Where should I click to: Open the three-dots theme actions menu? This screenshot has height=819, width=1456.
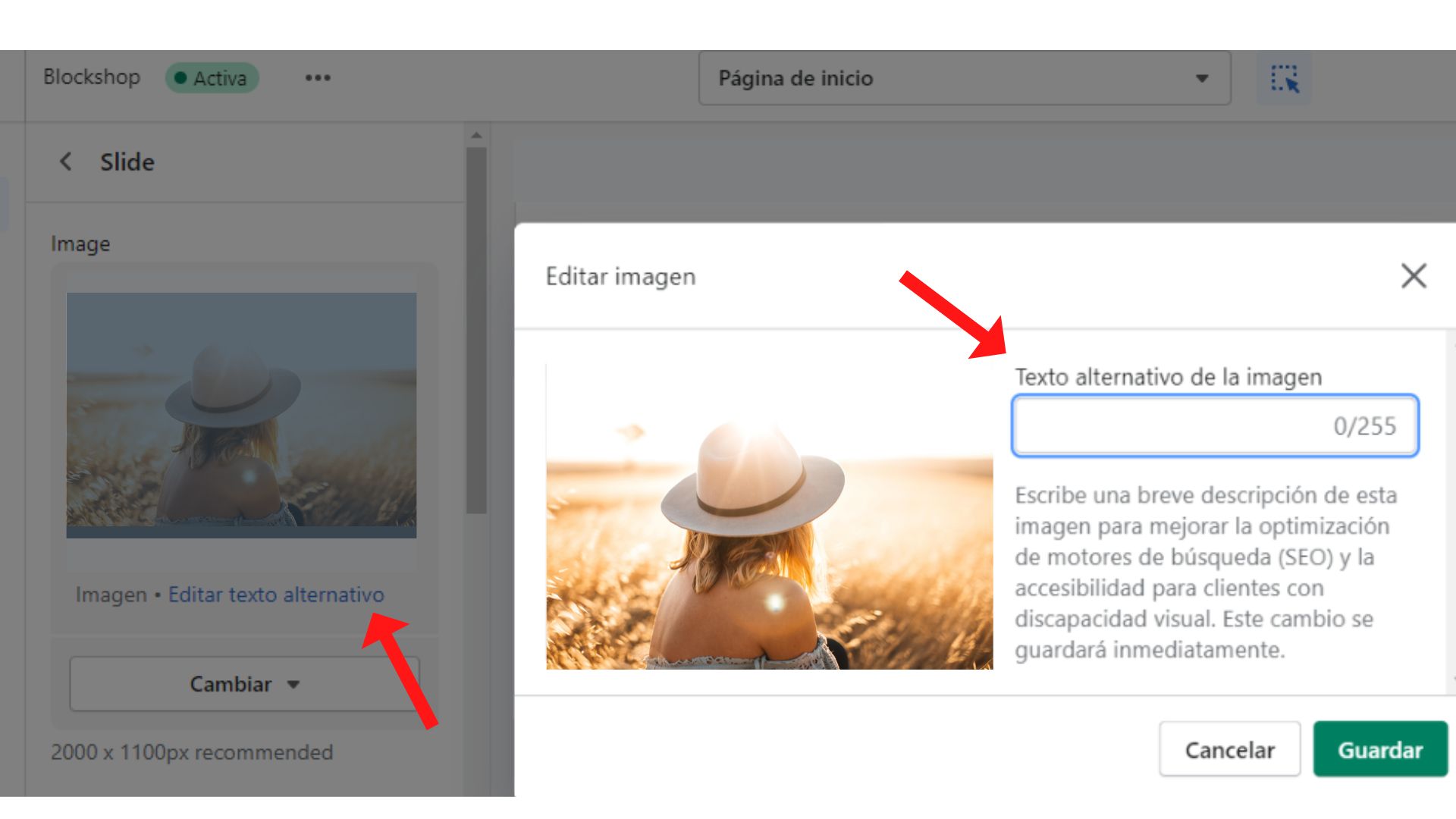(318, 78)
